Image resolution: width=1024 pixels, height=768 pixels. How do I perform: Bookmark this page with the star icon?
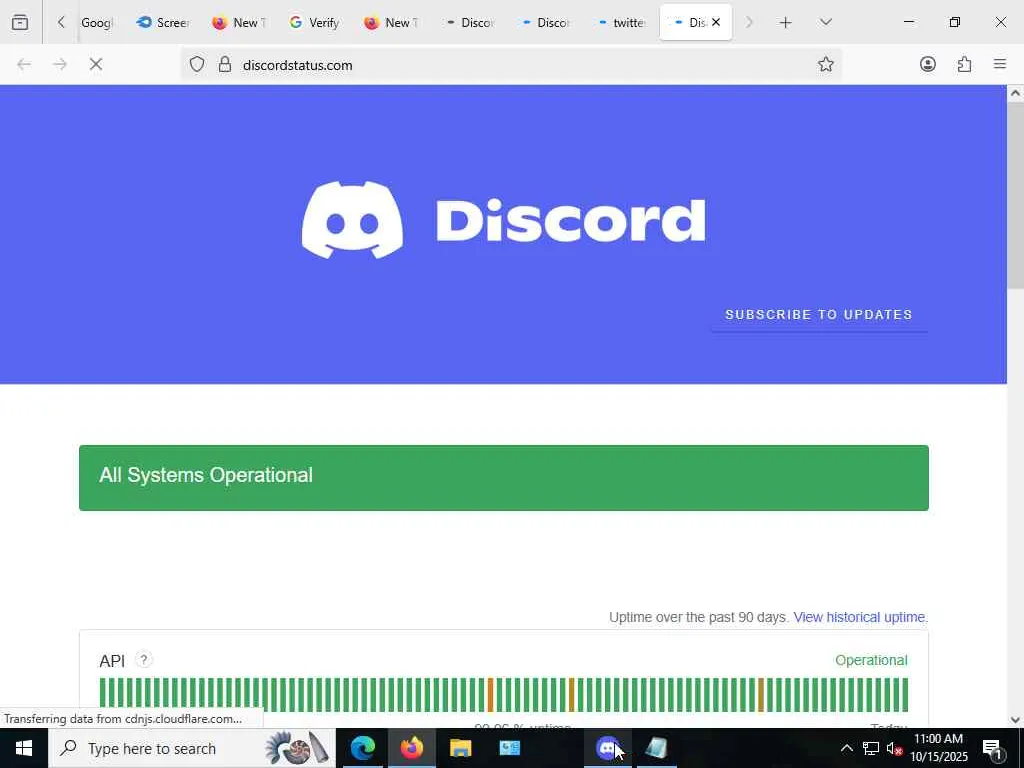tap(825, 64)
